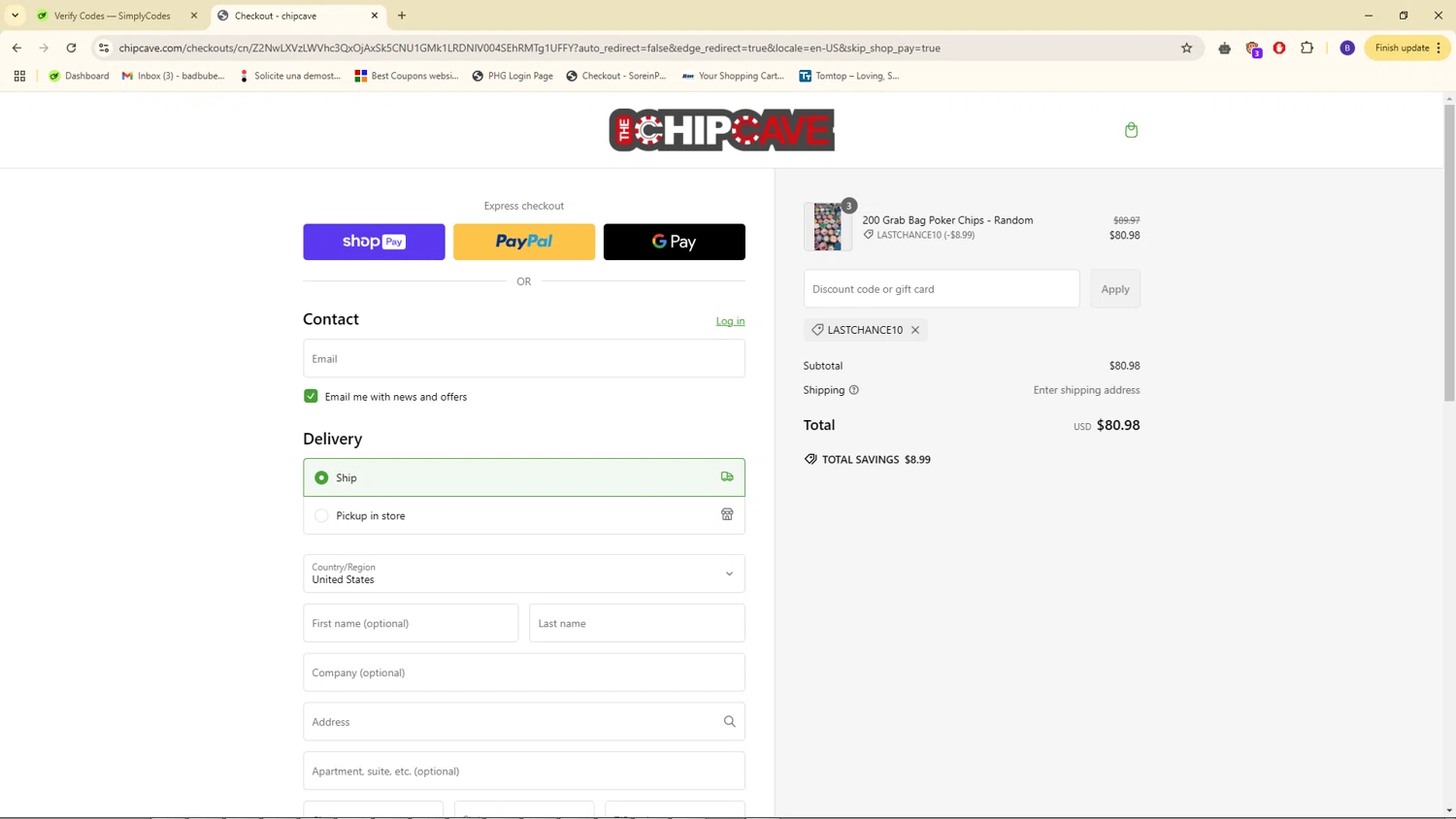View site information icon in address bar
Viewport: 1456px width, 819px height.
[x=104, y=48]
